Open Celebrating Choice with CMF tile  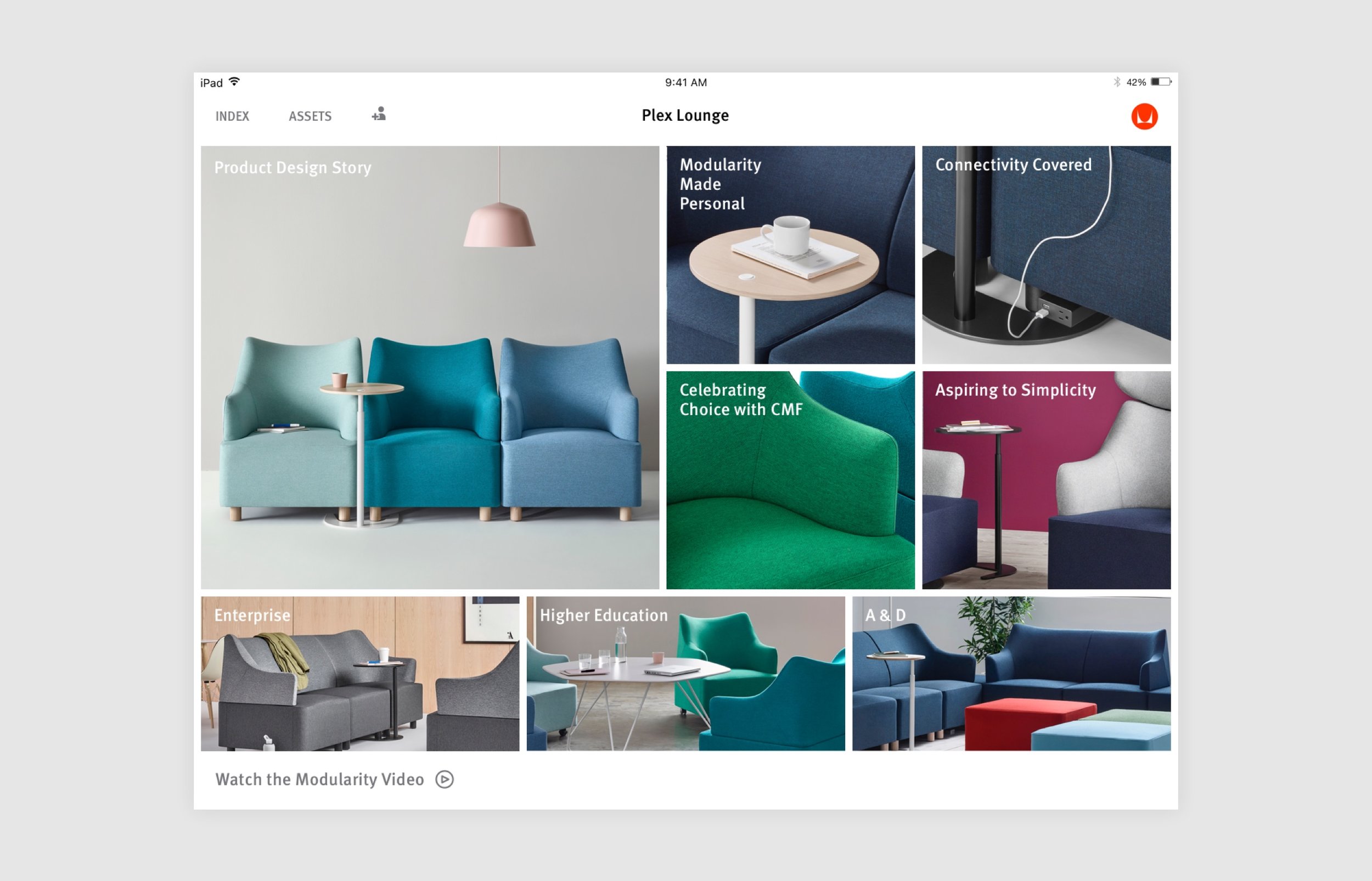[x=790, y=480]
